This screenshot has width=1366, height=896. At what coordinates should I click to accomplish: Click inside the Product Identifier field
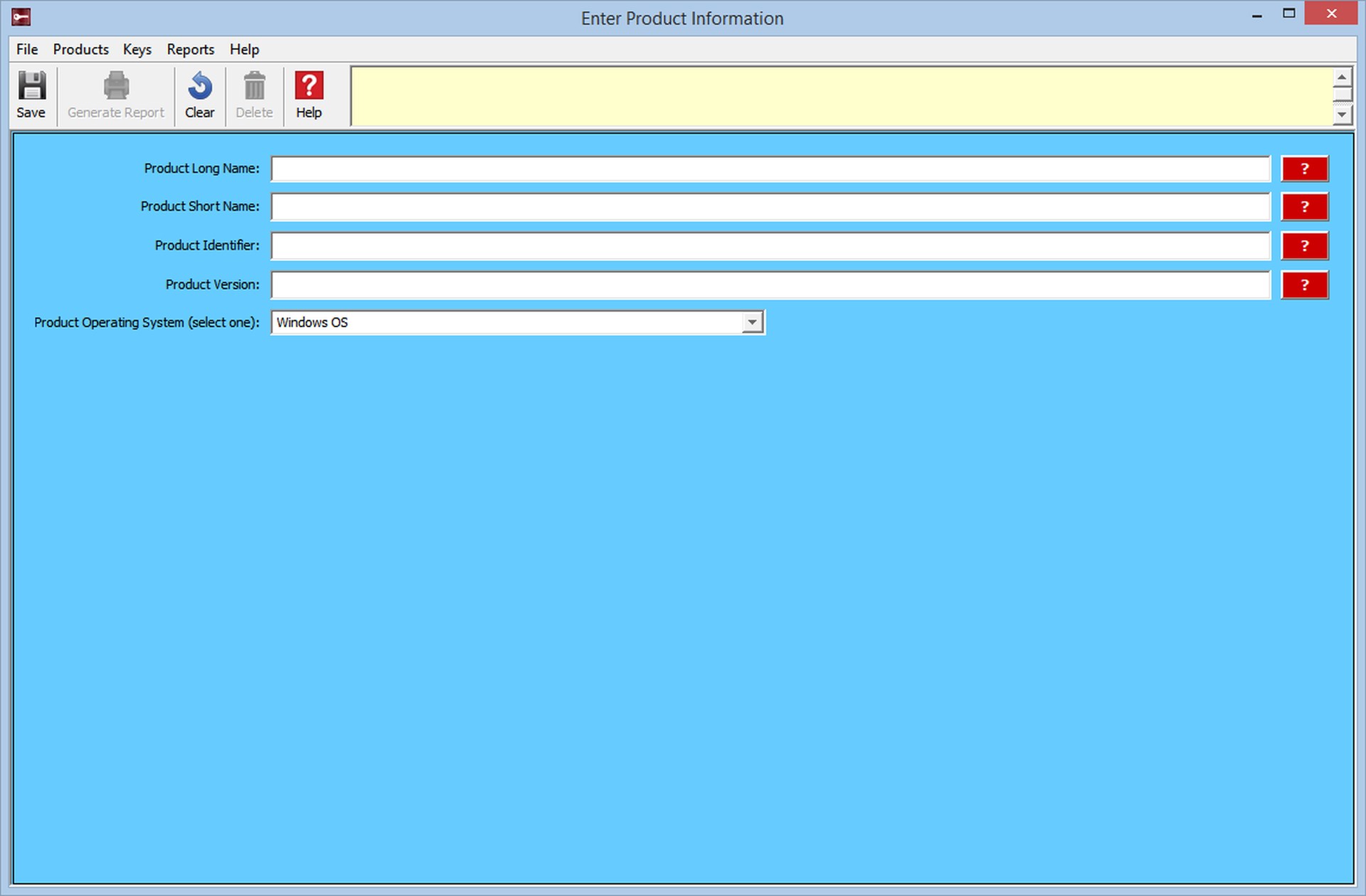pyautogui.click(x=770, y=246)
